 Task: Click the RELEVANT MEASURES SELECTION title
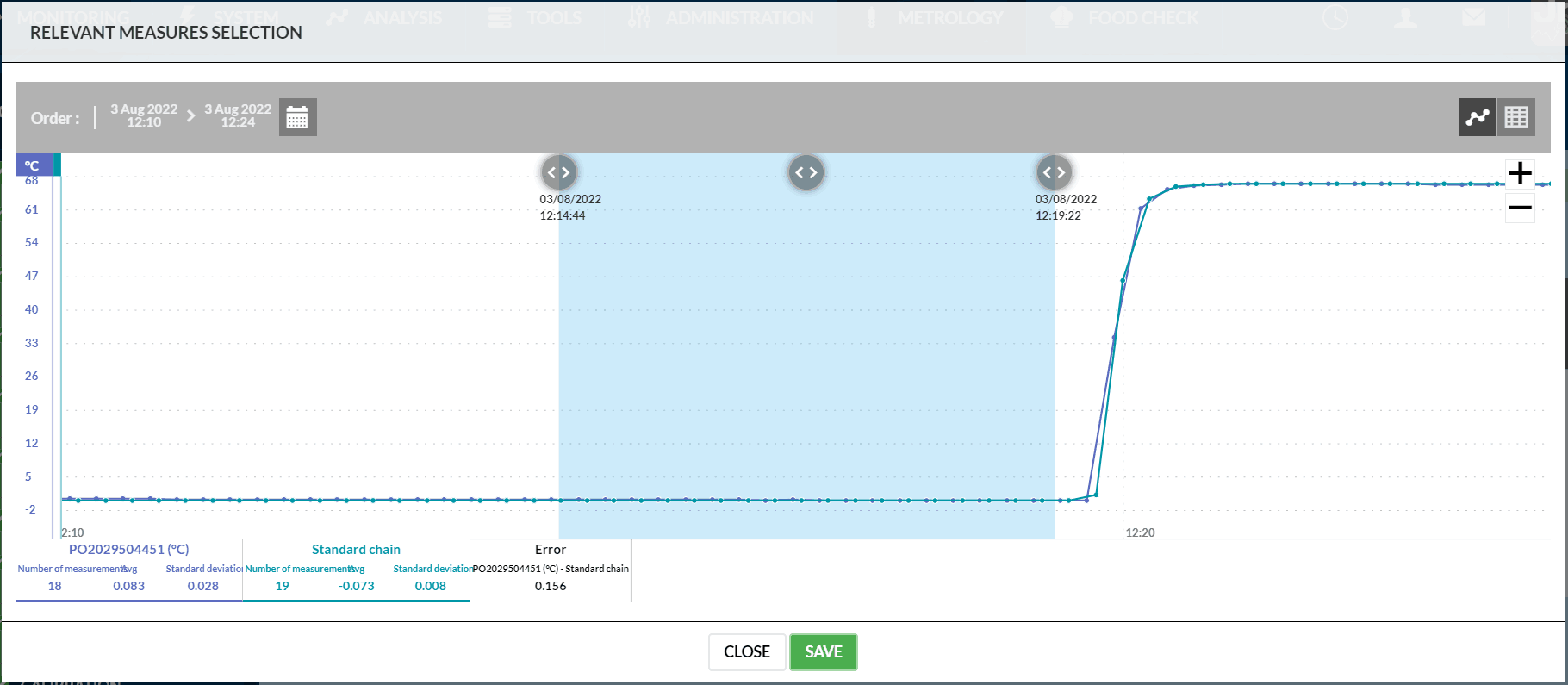click(x=166, y=33)
